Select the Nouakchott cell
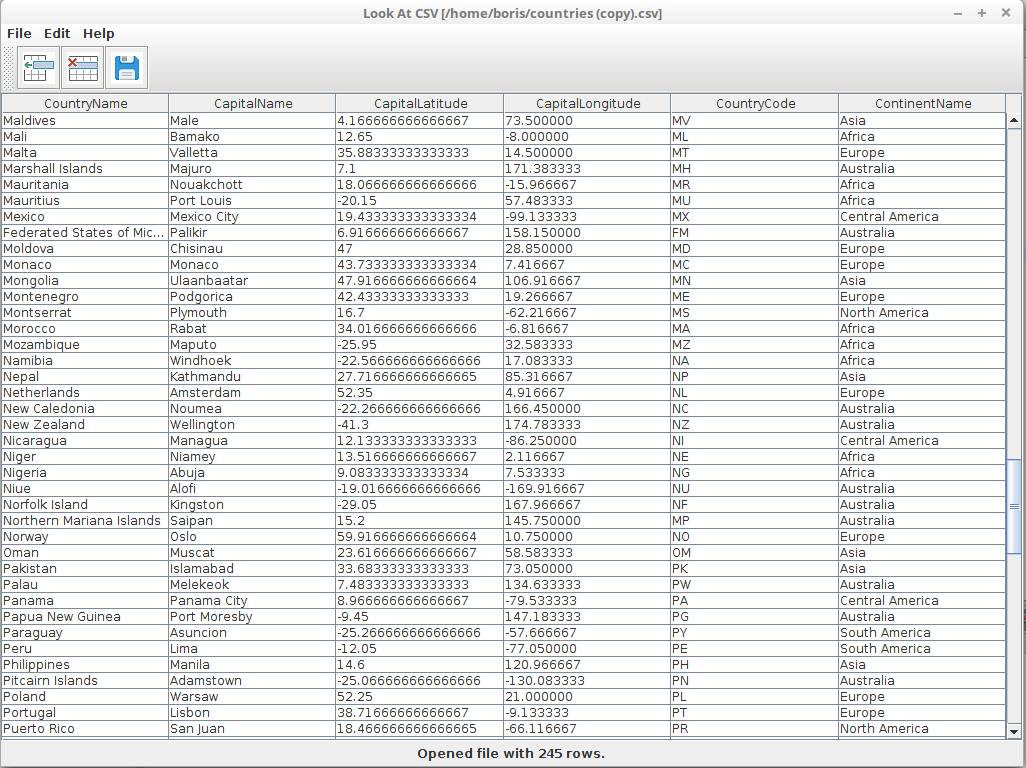Viewport: 1026px width, 768px height. [253, 184]
